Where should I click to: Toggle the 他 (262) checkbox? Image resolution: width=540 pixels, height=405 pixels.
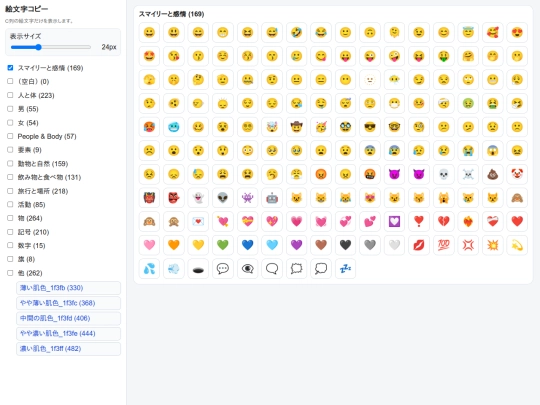(x=10, y=273)
